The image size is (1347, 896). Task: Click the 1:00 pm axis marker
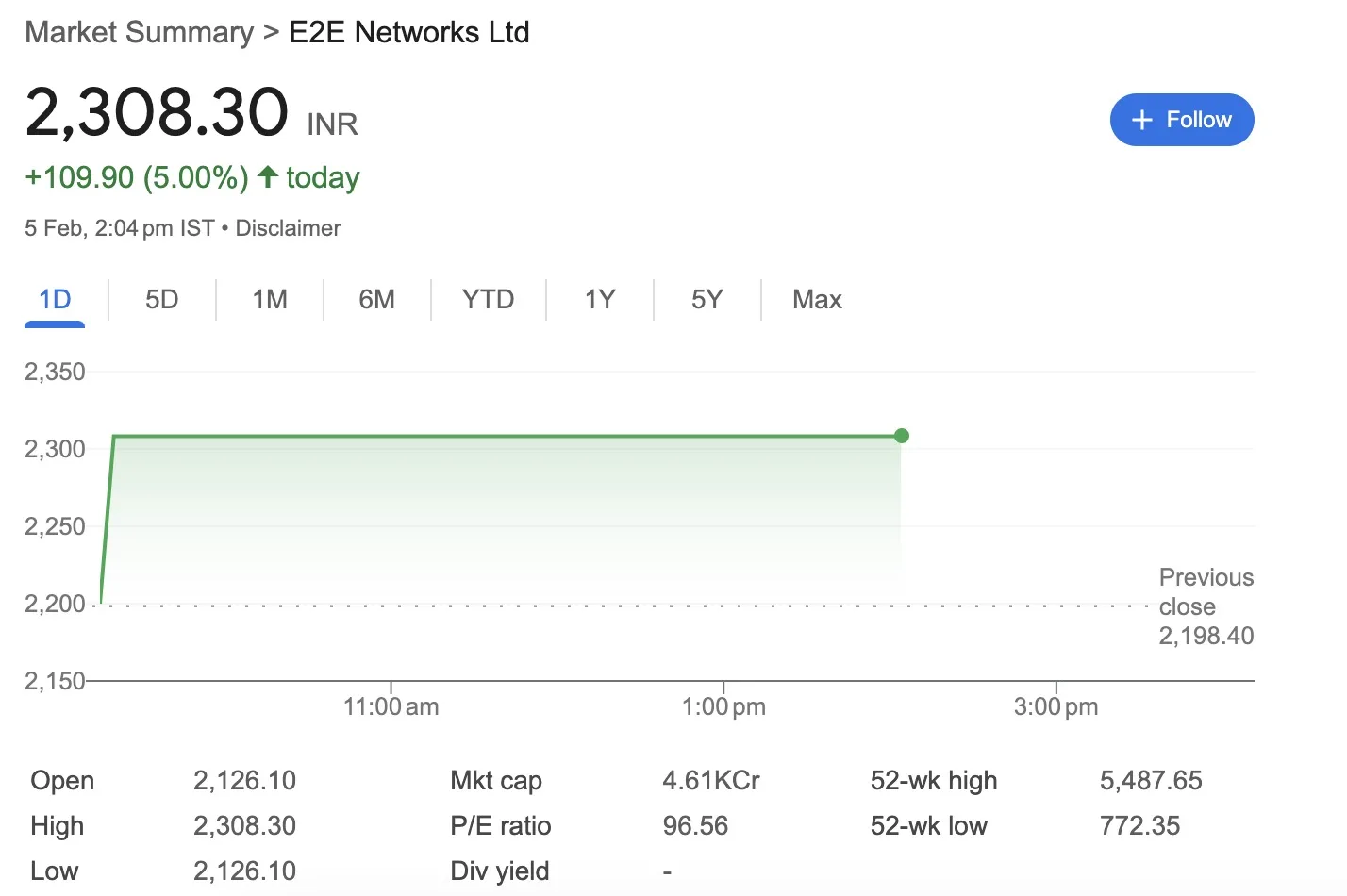[x=723, y=706]
